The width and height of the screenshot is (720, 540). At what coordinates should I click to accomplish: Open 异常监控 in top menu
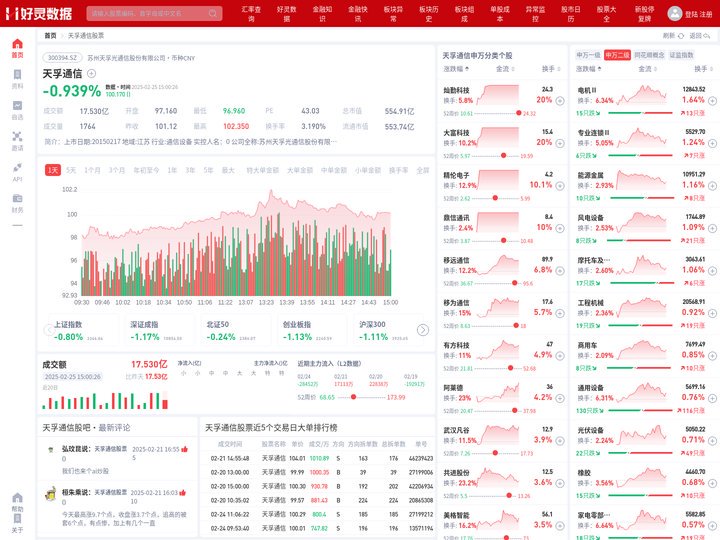(535, 14)
